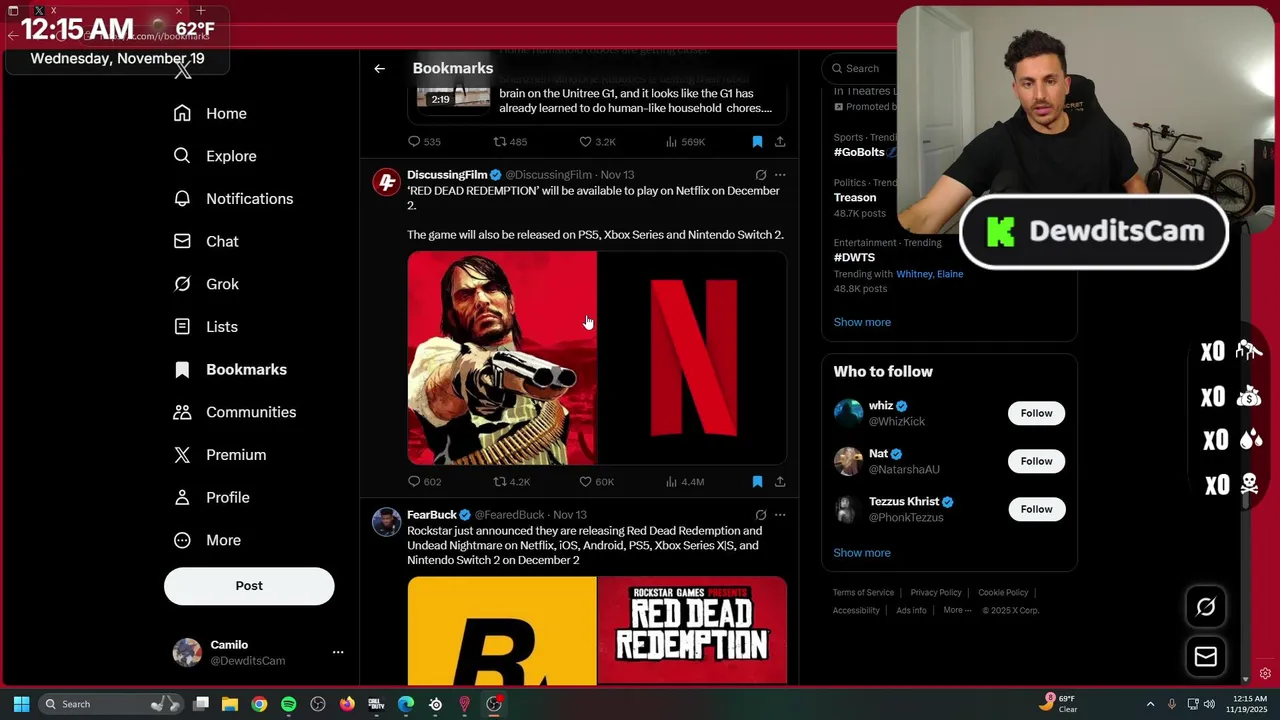Select Bookmarks in the sidebar

coord(230,369)
